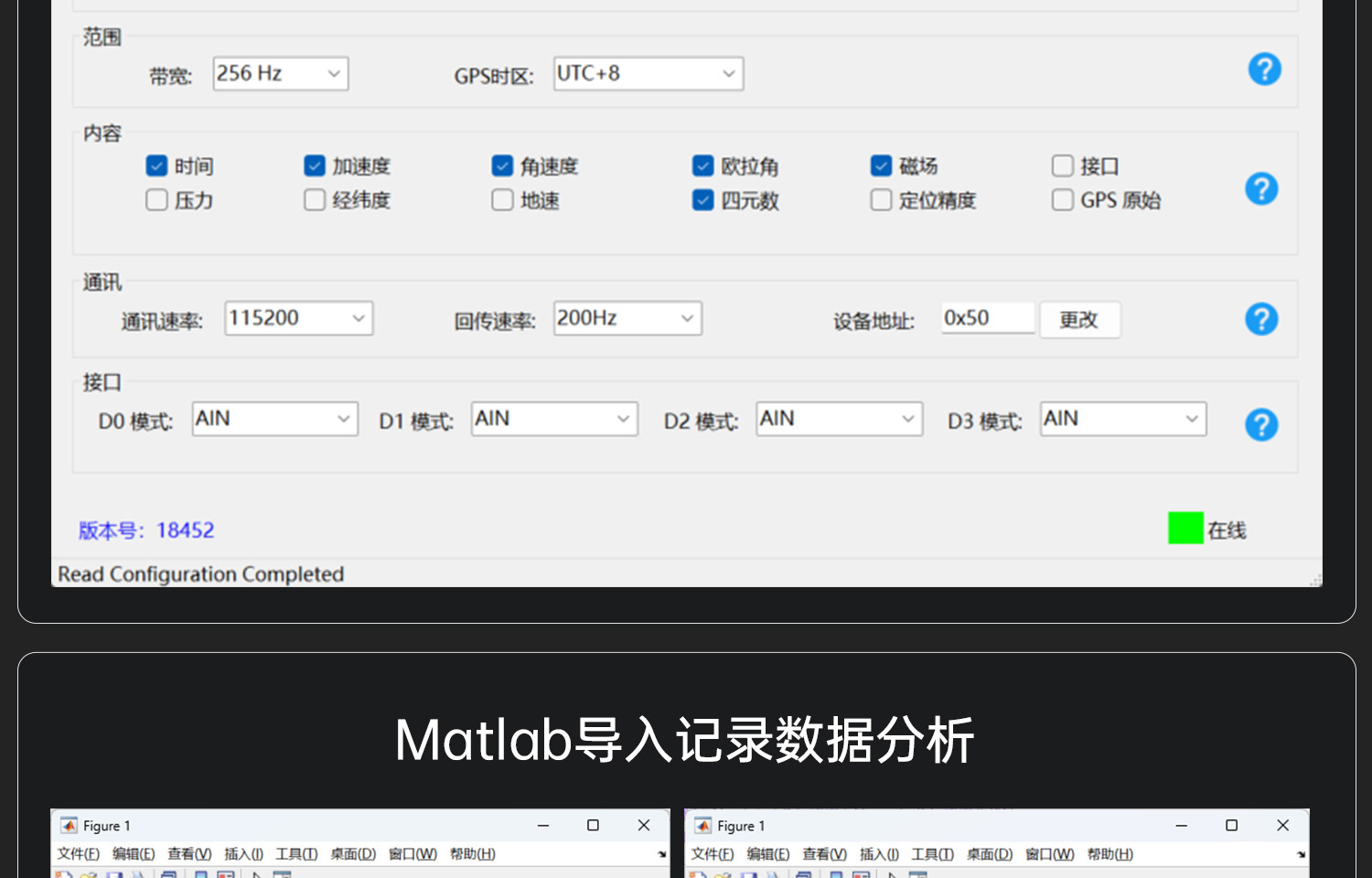Enable the GPS 原始 checkbox
The width and height of the screenshot is (1372, 878).
pyautogui.click(x=1062, y=199)
